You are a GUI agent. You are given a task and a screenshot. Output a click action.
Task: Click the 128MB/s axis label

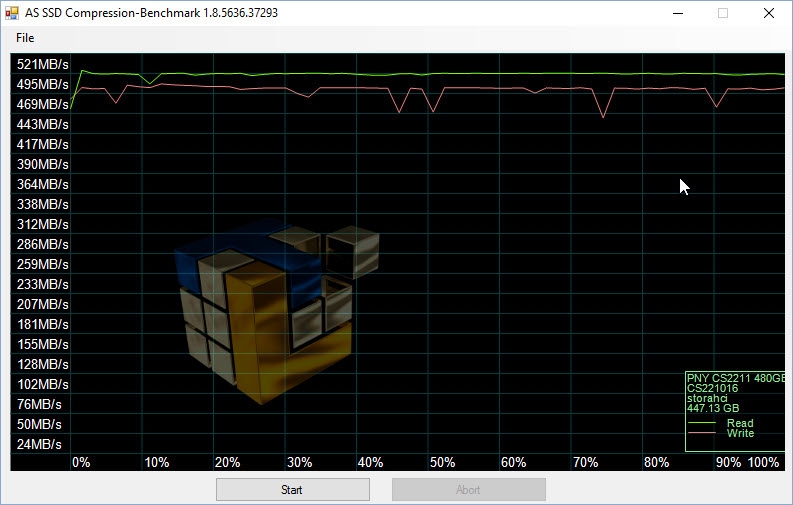coord(42,364)
